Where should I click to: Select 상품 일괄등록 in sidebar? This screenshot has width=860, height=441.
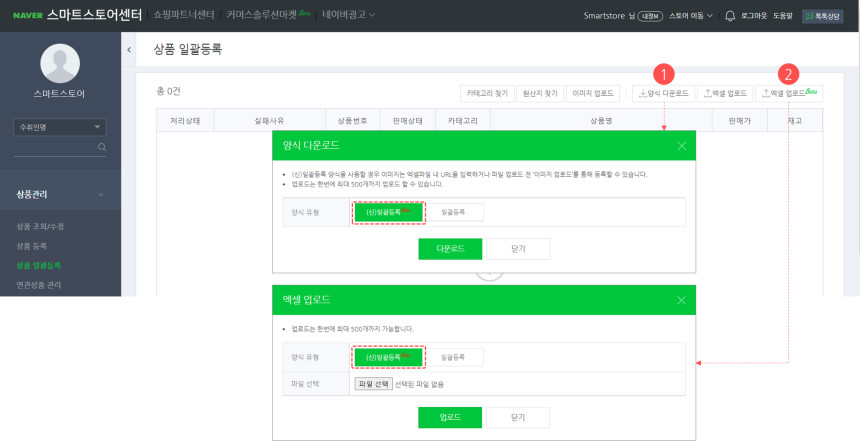point(39,265)
